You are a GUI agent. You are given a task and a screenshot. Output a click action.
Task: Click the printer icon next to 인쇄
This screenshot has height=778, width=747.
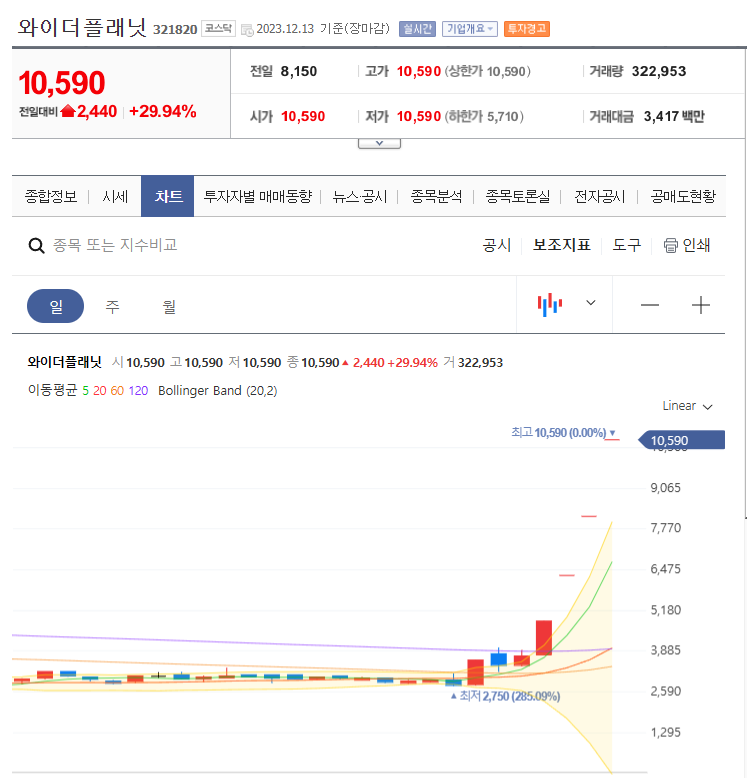pyautogui.click(x=671, y=245)
